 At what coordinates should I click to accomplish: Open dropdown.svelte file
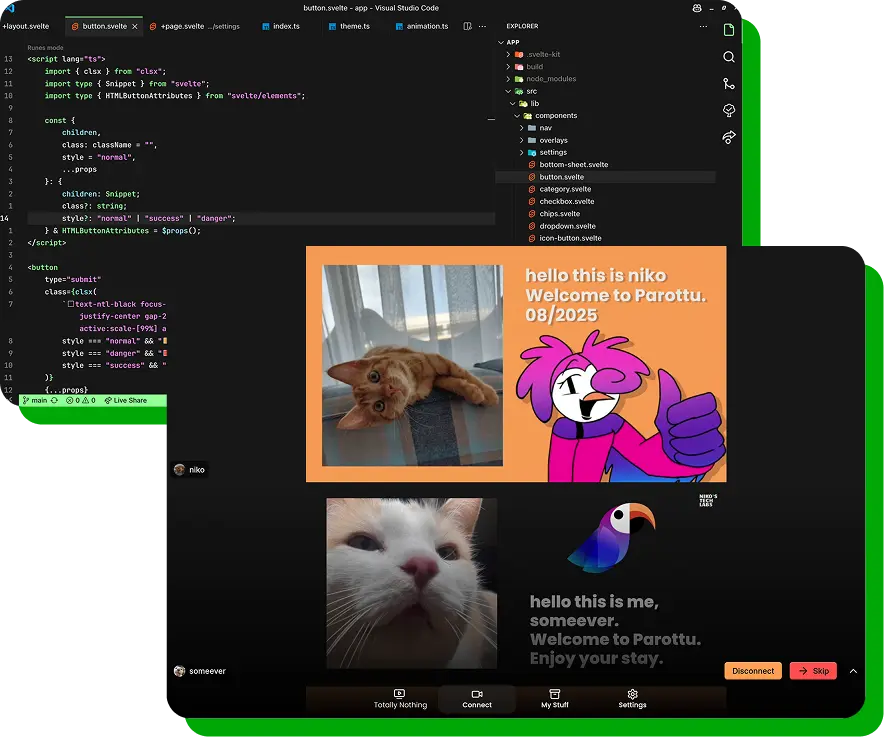pos(562,226)
